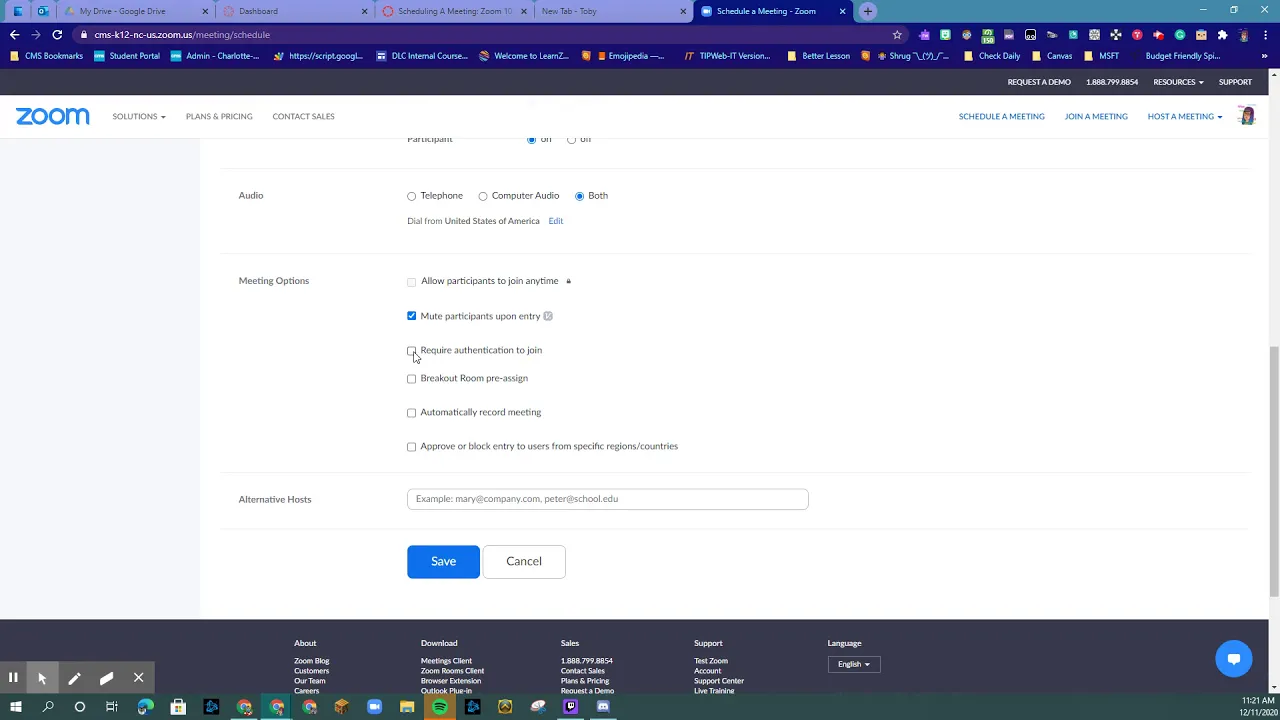
Task: Open the blue chat help bubble
Action: [1234, 659]
